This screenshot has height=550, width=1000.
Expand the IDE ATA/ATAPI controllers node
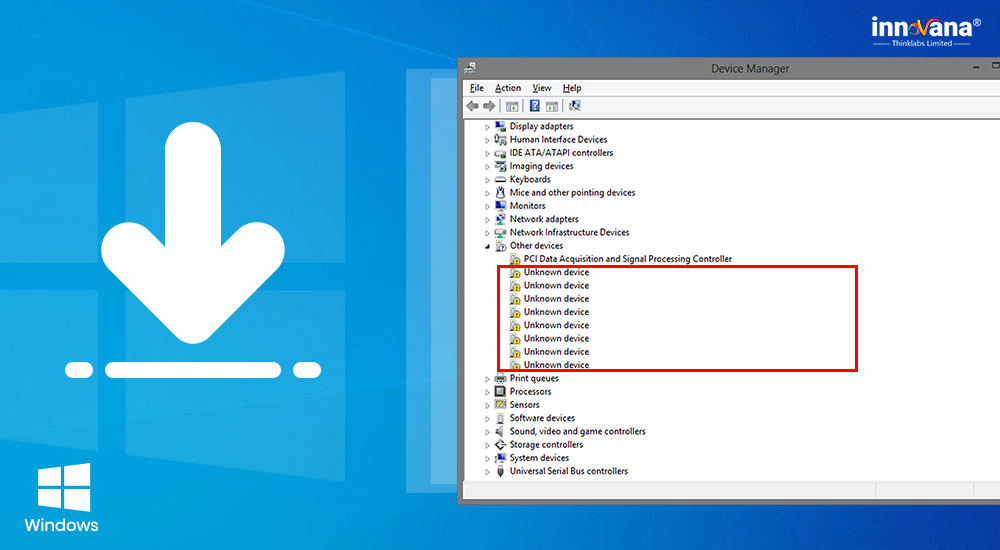coord(488,154)
